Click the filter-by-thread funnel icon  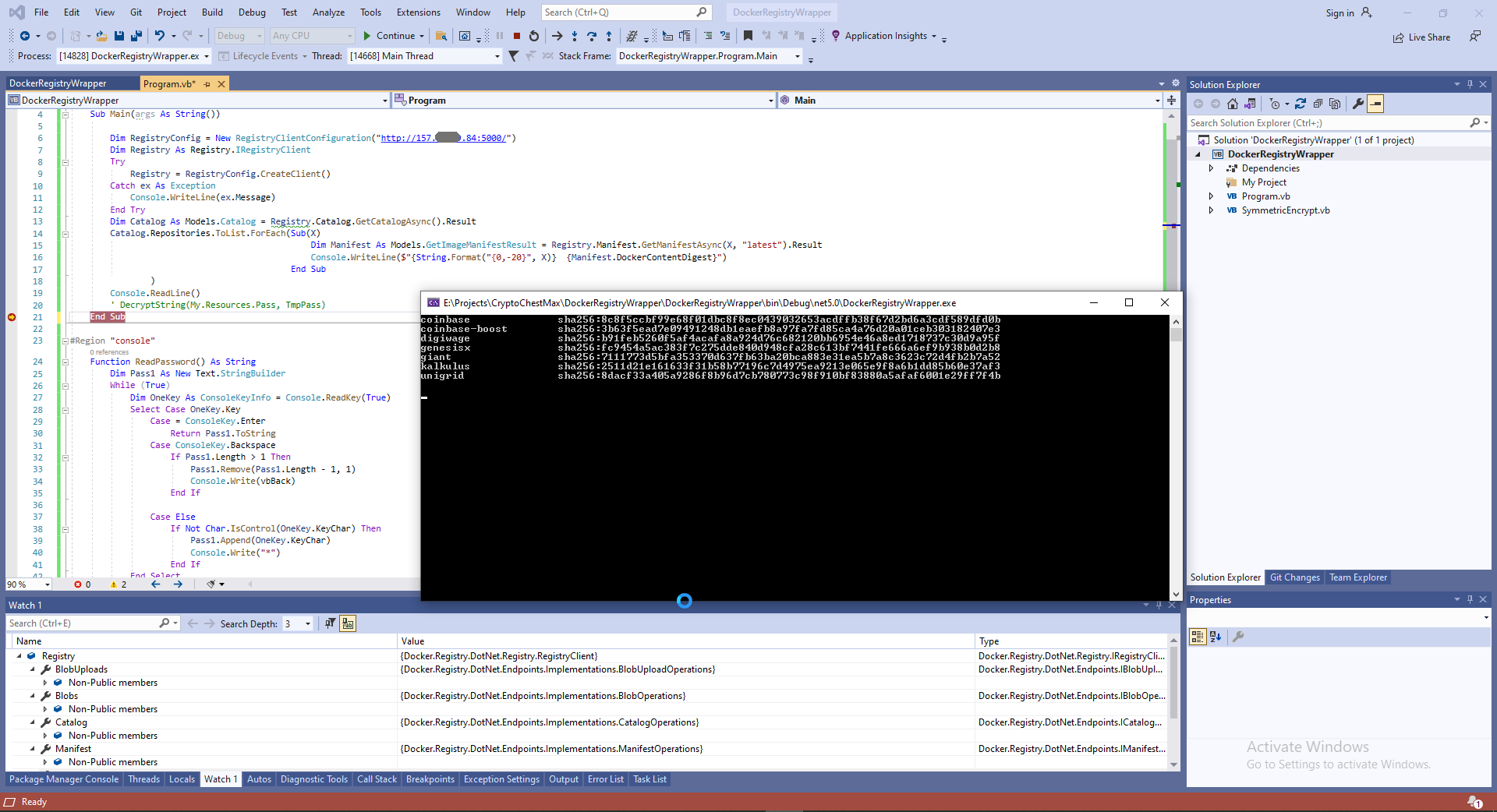click(513, 56)
